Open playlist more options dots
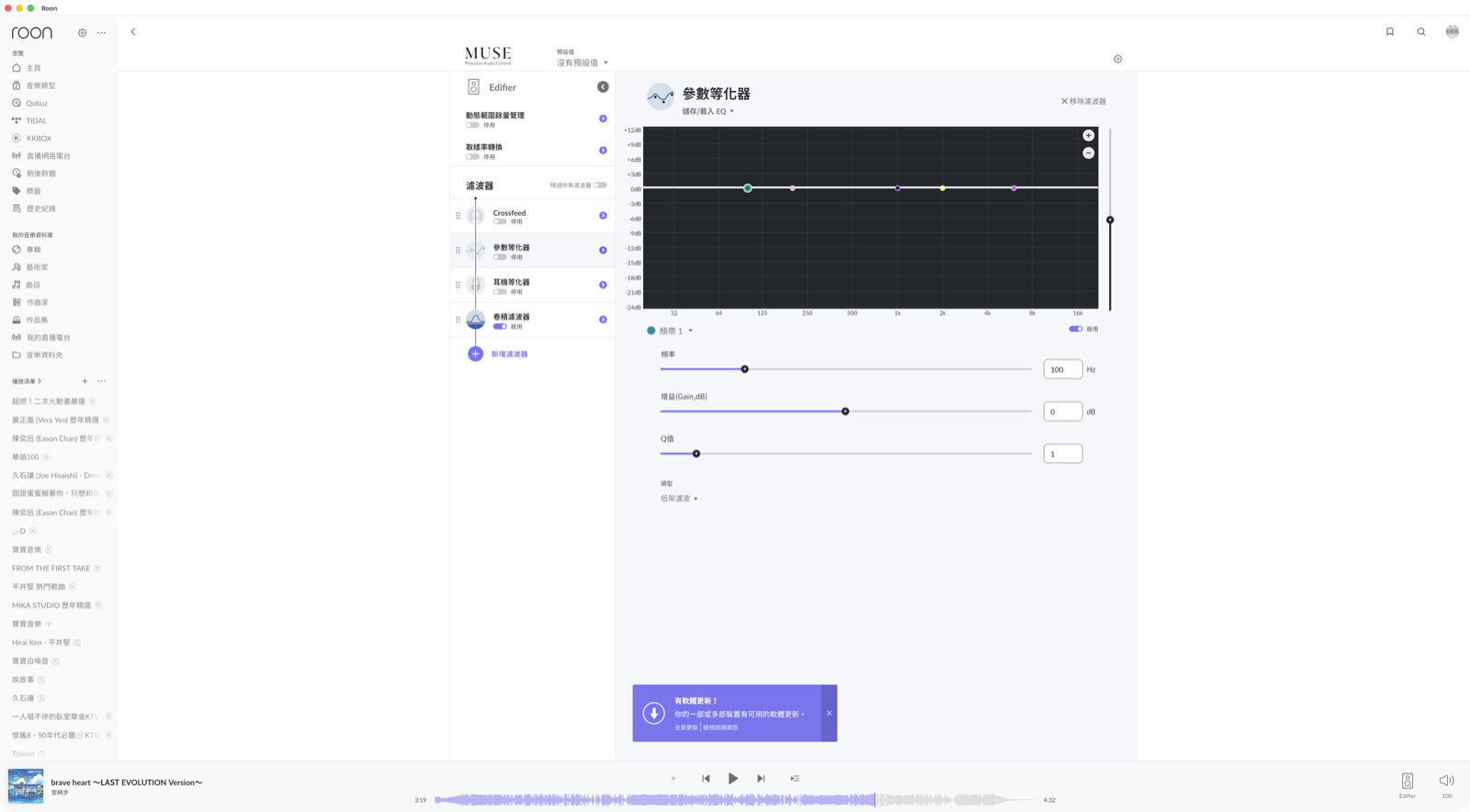Image resolution: width=1470 pixels, height=812 pixels. (x=101, y=381)
